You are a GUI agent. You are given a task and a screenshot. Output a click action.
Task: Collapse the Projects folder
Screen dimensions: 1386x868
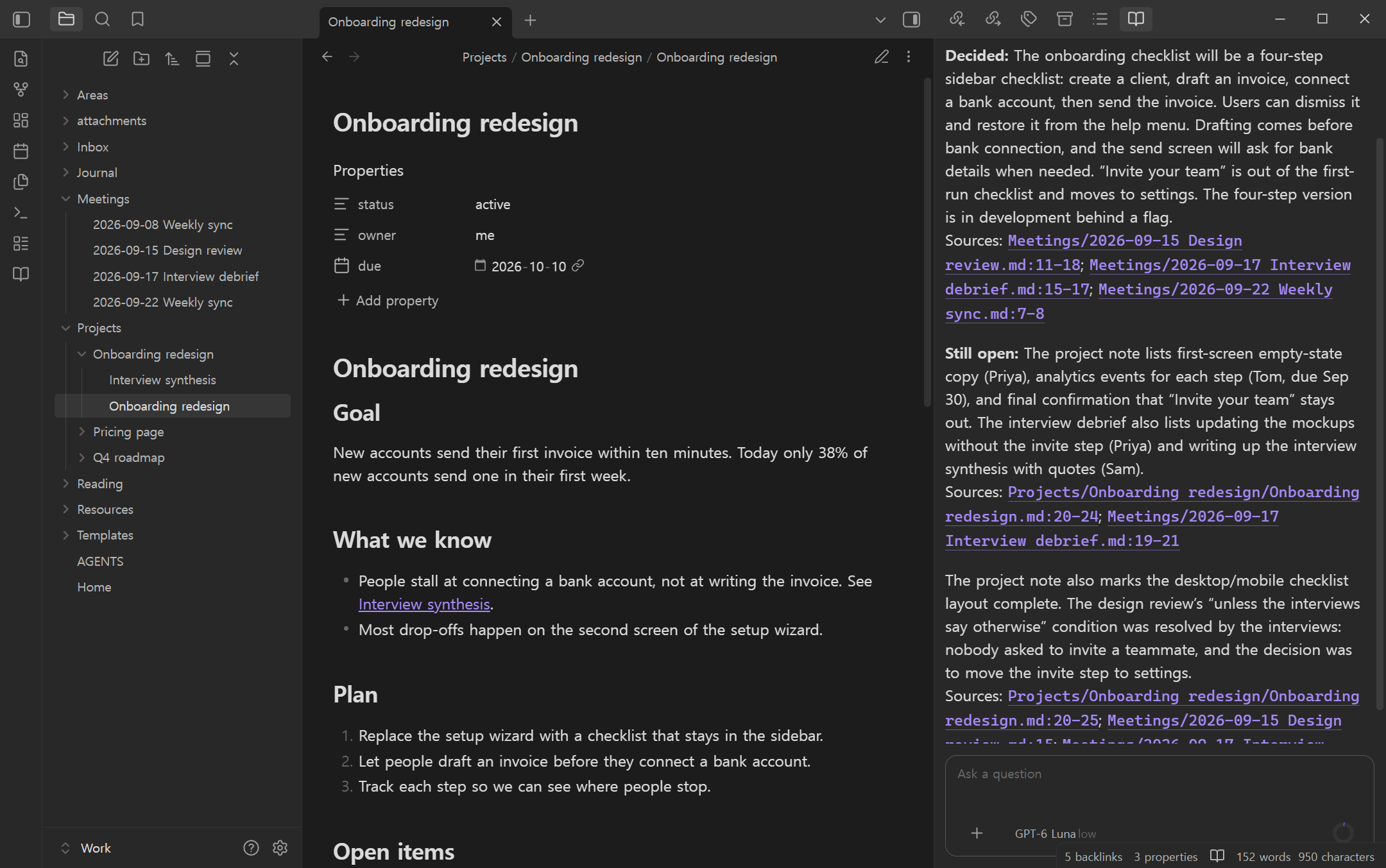click(65, 327)
